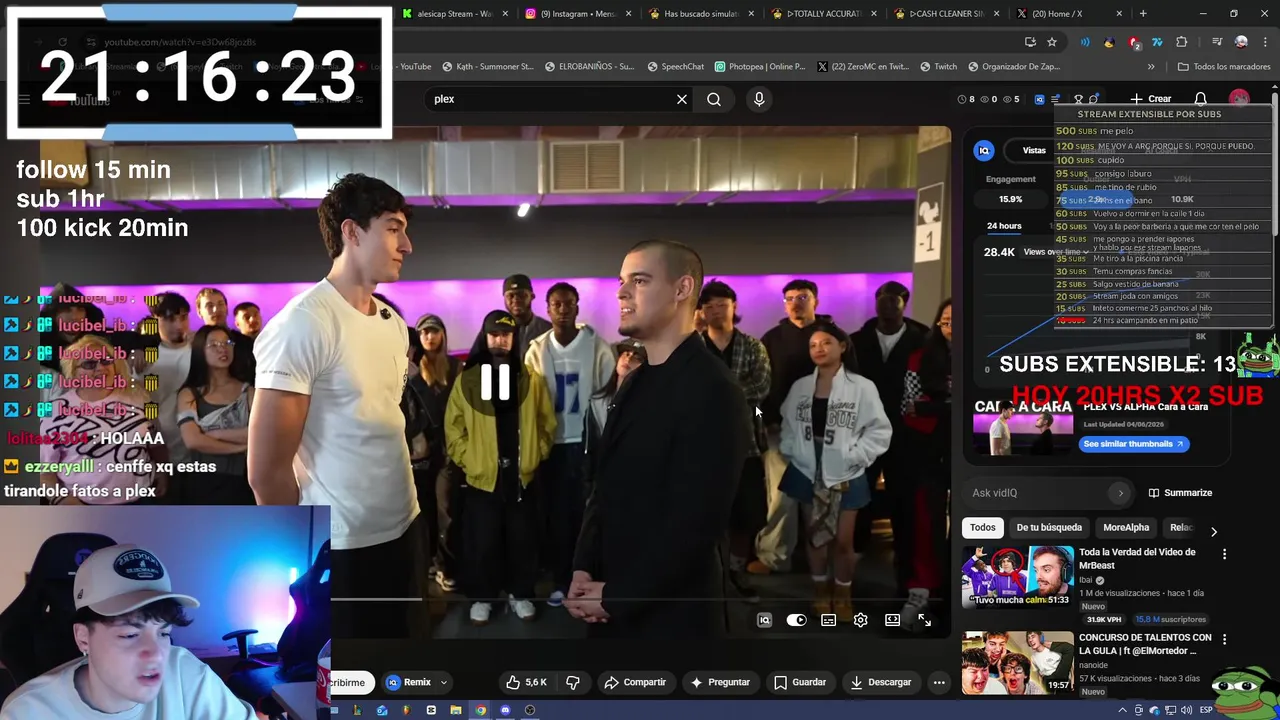Switch to the Instagram Mensajes tab
This screenshot has height=720, width=1280.
[x=578, y=13]
